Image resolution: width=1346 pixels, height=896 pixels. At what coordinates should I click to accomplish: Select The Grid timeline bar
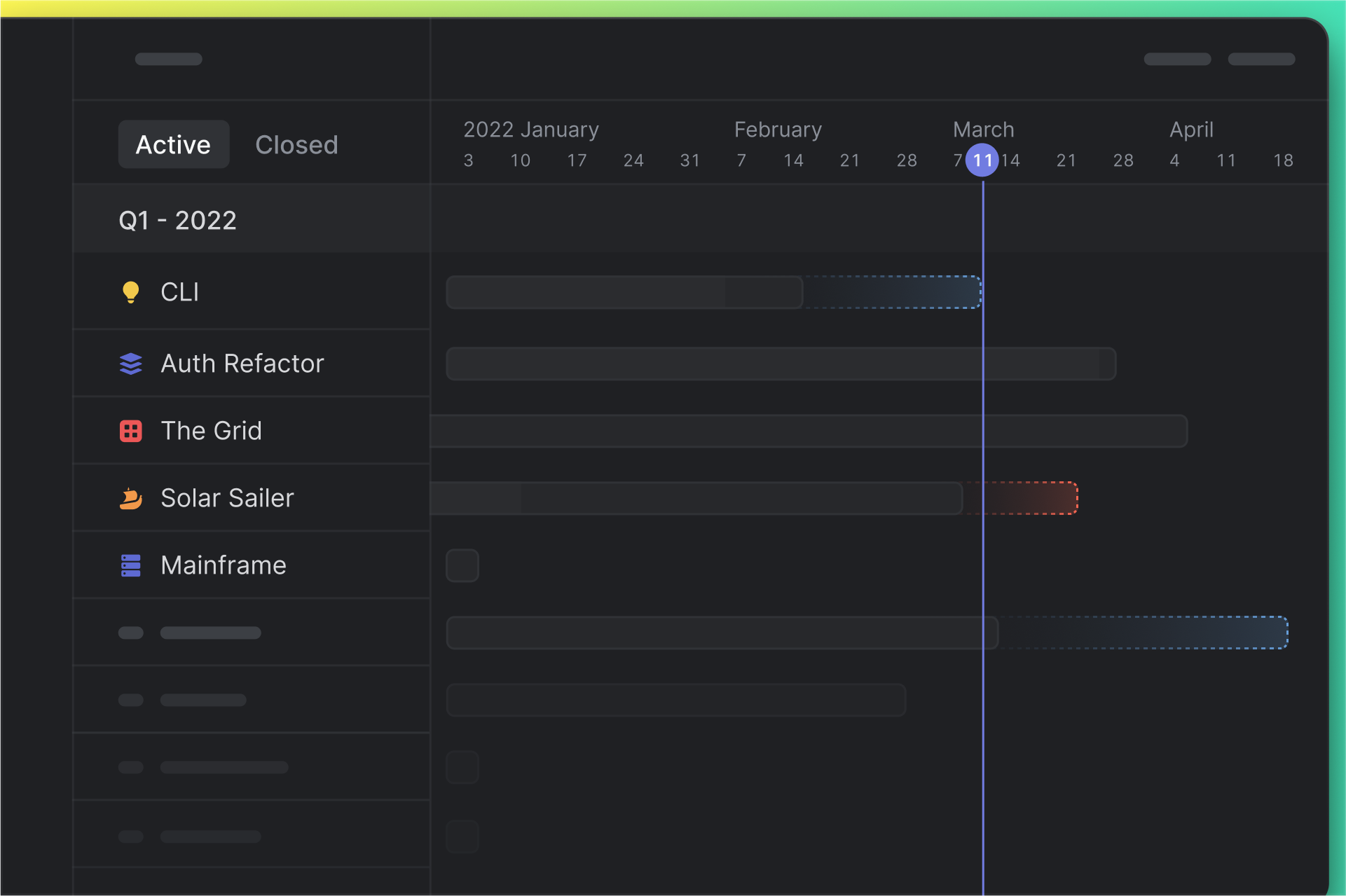coord(809,431)
